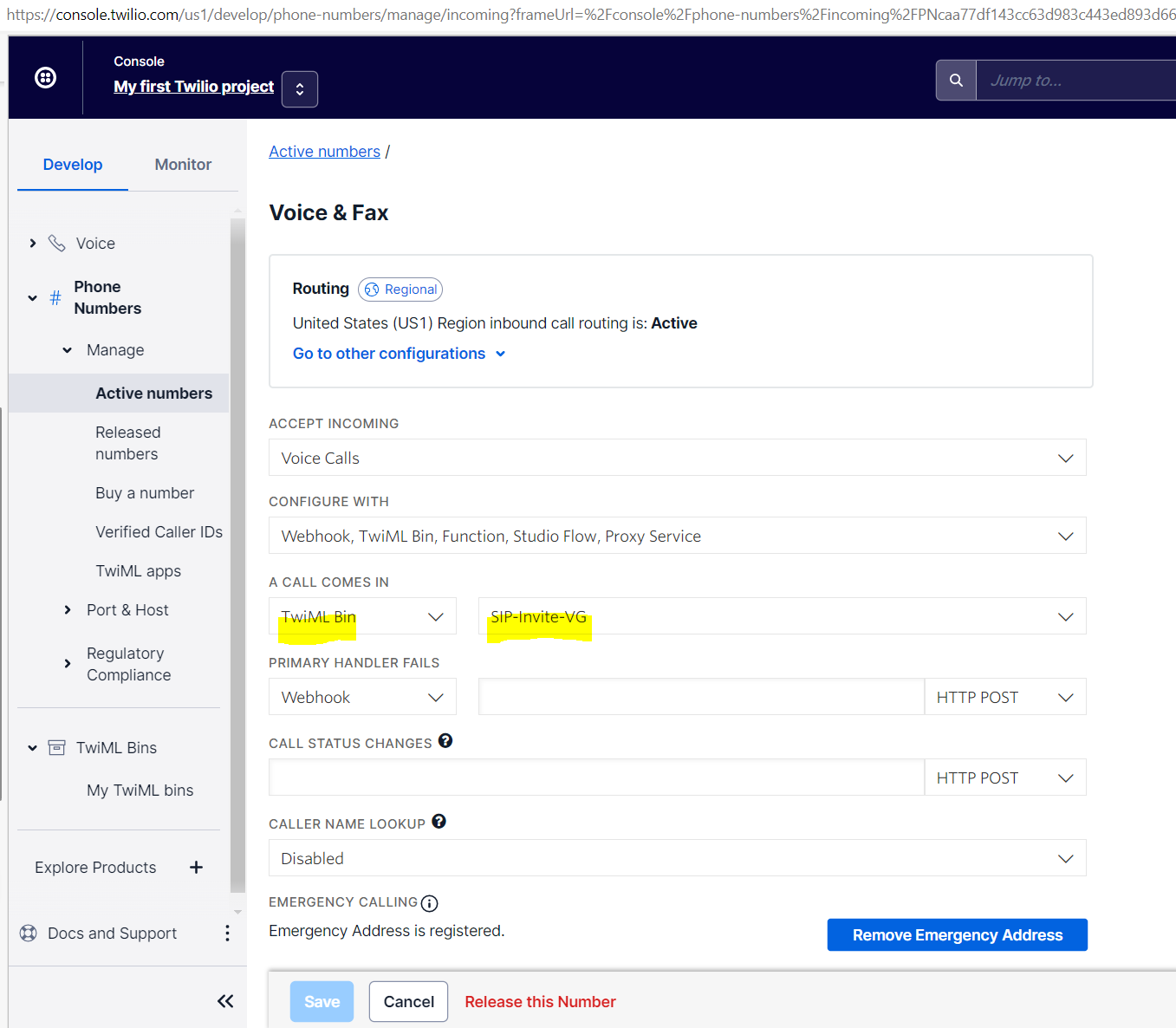This screenshot has width=1176, height=1028.
Task: Click the Call Status Changes URL field
Action: pyautogui.click(x=596, y=778)
